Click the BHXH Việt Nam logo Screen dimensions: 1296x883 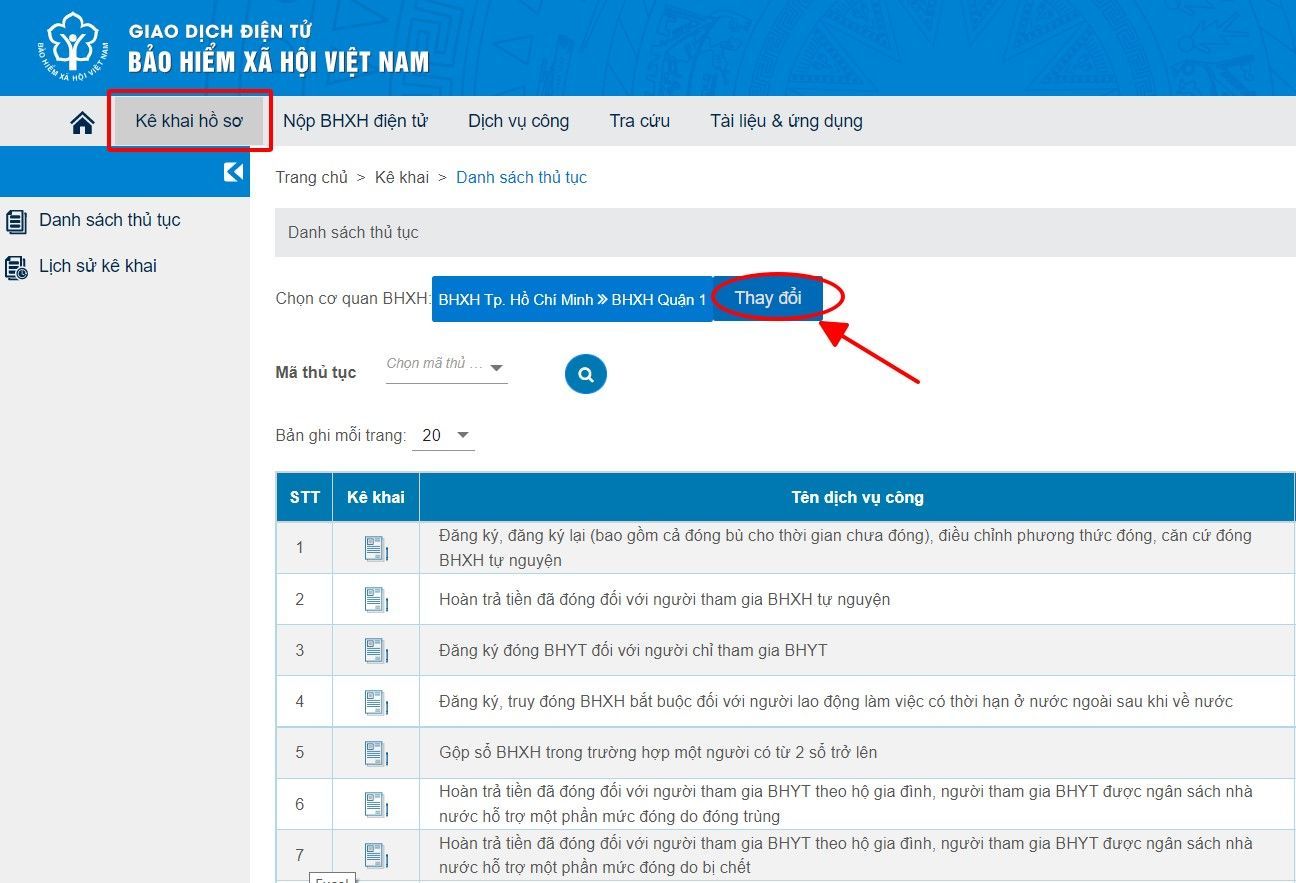tap(73, 47)
